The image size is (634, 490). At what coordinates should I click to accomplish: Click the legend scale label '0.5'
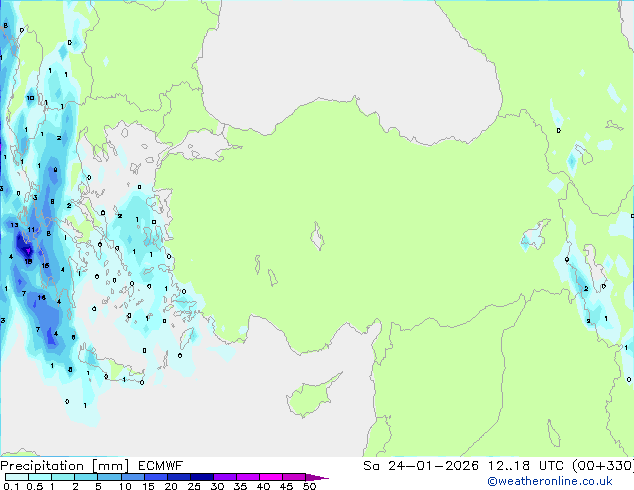tap(34, 486)
